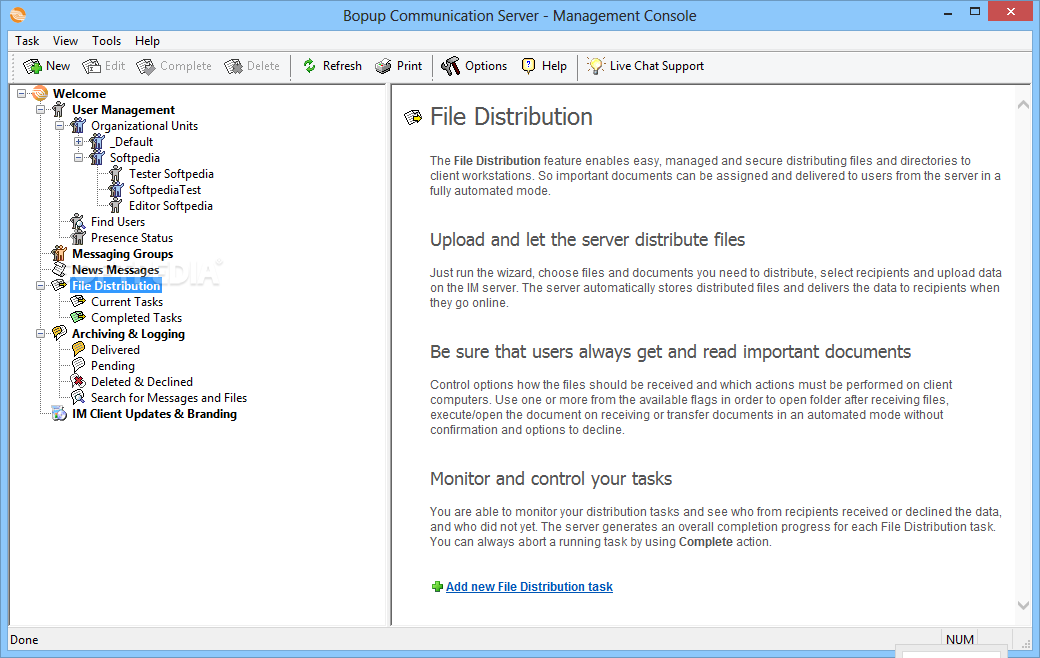Image resolution: width=1040 pixels, height=658 pixels.
Task: Collapse the Softpedia organizational unit
Action: point(78,158)
